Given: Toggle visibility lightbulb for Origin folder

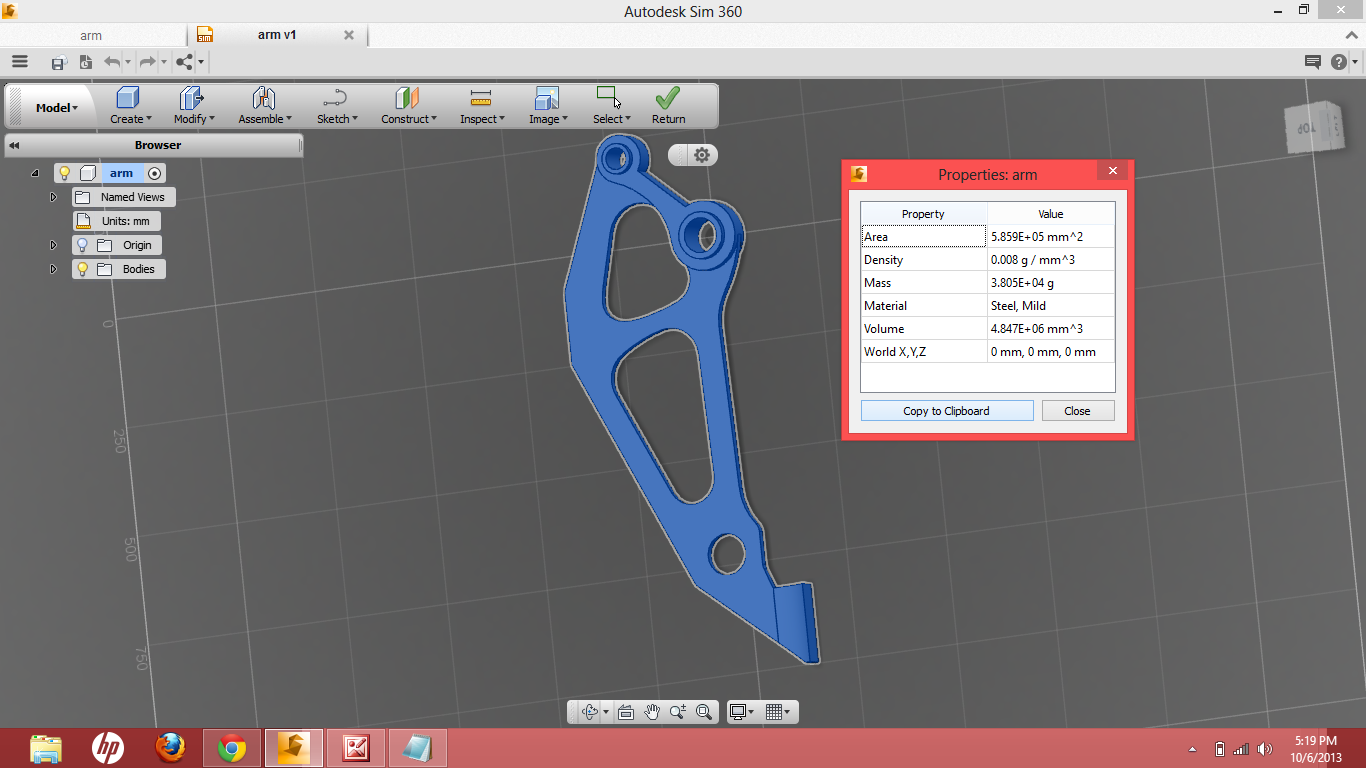Looking at the screenshot, I should [82, 245].
